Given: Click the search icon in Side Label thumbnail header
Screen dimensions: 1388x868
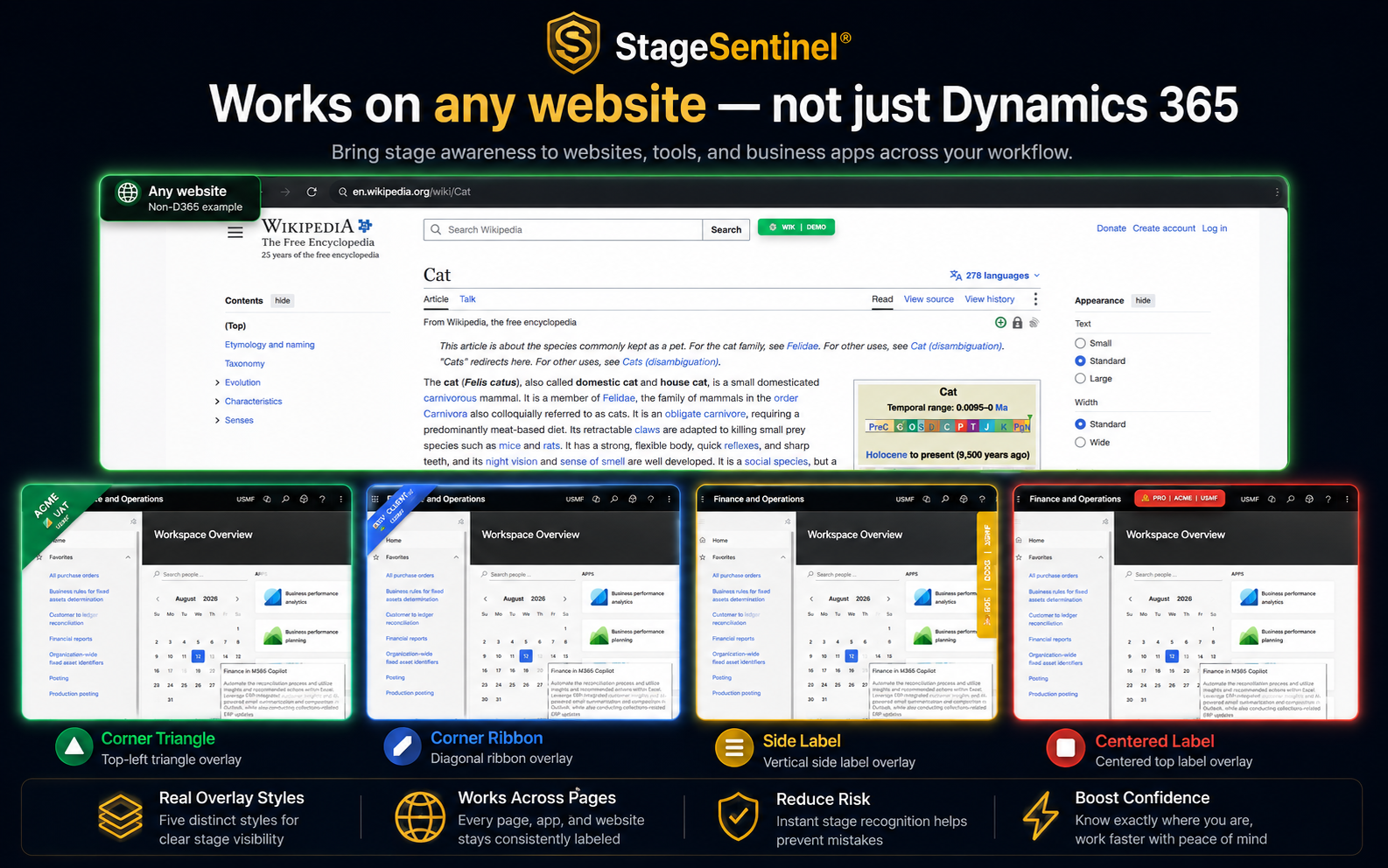Looking at the screenshot, I should click(x=945, y=499).
